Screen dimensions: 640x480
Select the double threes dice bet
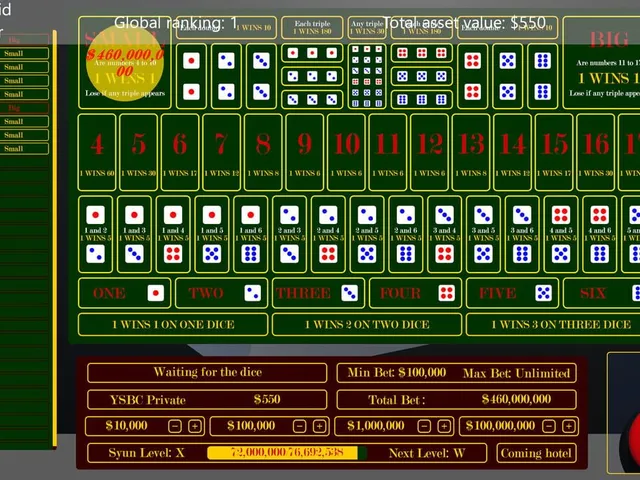pos(262,76)
